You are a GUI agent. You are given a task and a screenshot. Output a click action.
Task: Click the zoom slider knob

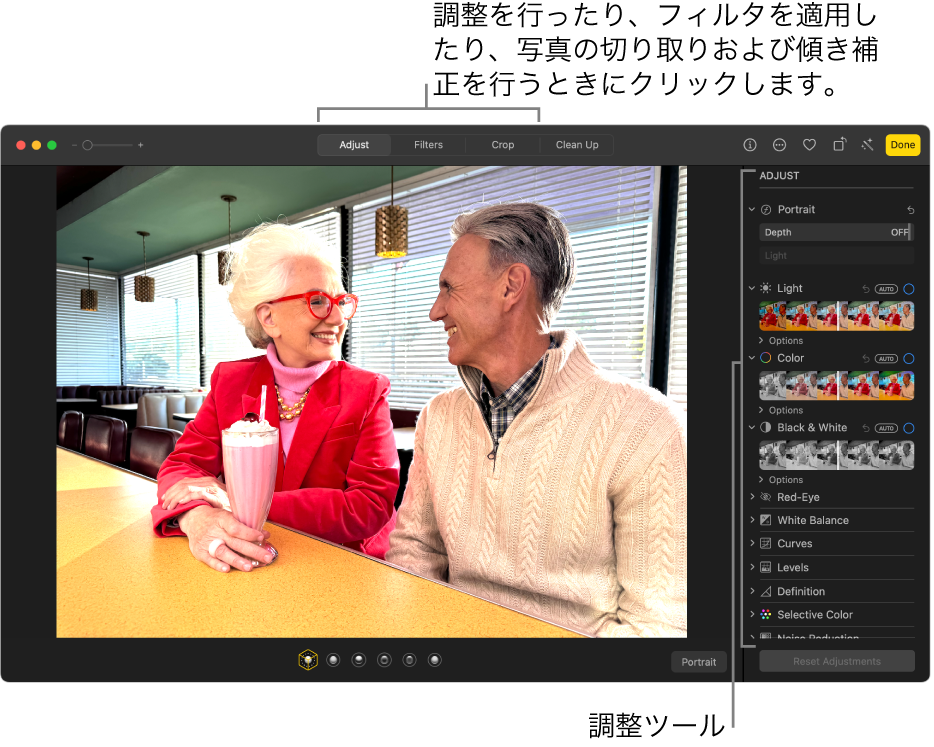pos(88,145)
